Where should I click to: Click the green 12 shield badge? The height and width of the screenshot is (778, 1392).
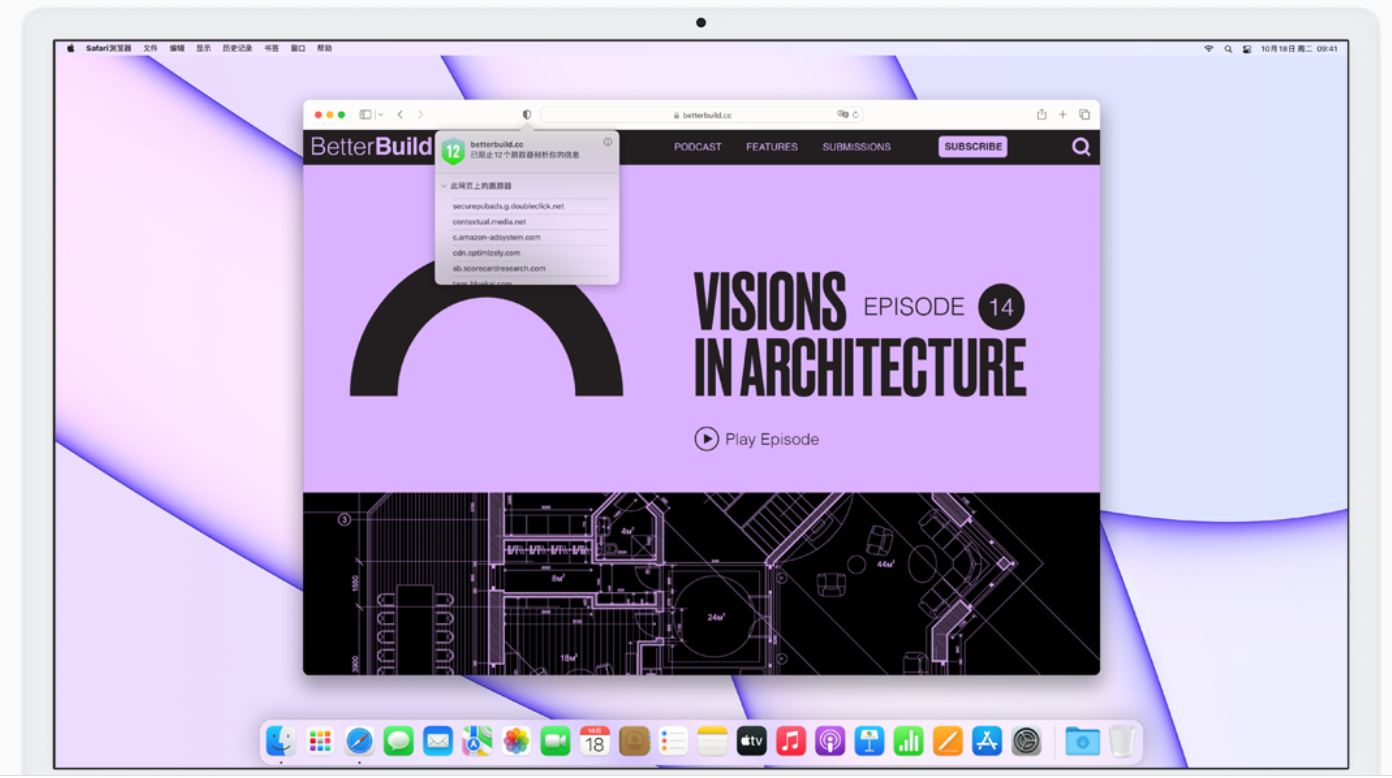(453, 152)
